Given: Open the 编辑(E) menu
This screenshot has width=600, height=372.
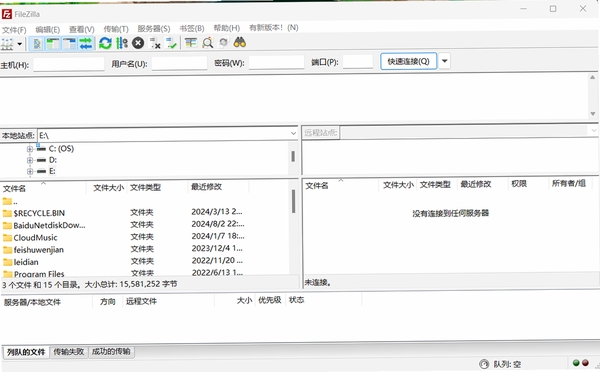Looking at the screenshot, I should [47, 29].
